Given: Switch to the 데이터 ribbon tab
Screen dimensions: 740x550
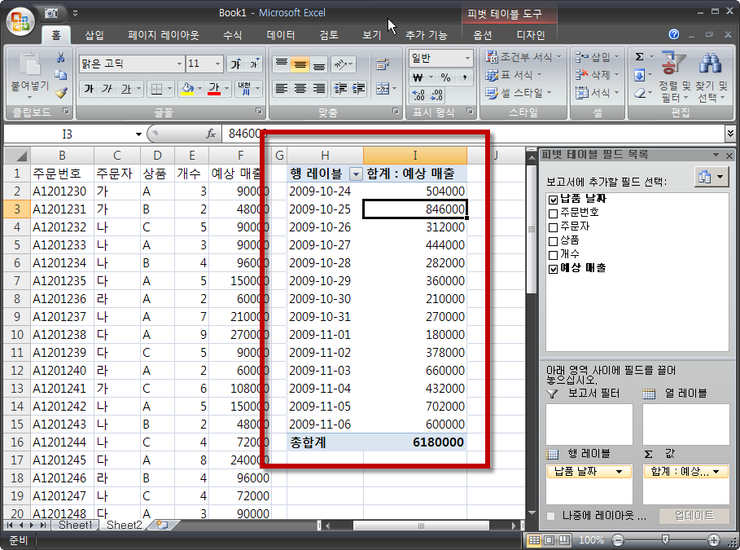Looking at the screenshot, I should tap(281, 35).
